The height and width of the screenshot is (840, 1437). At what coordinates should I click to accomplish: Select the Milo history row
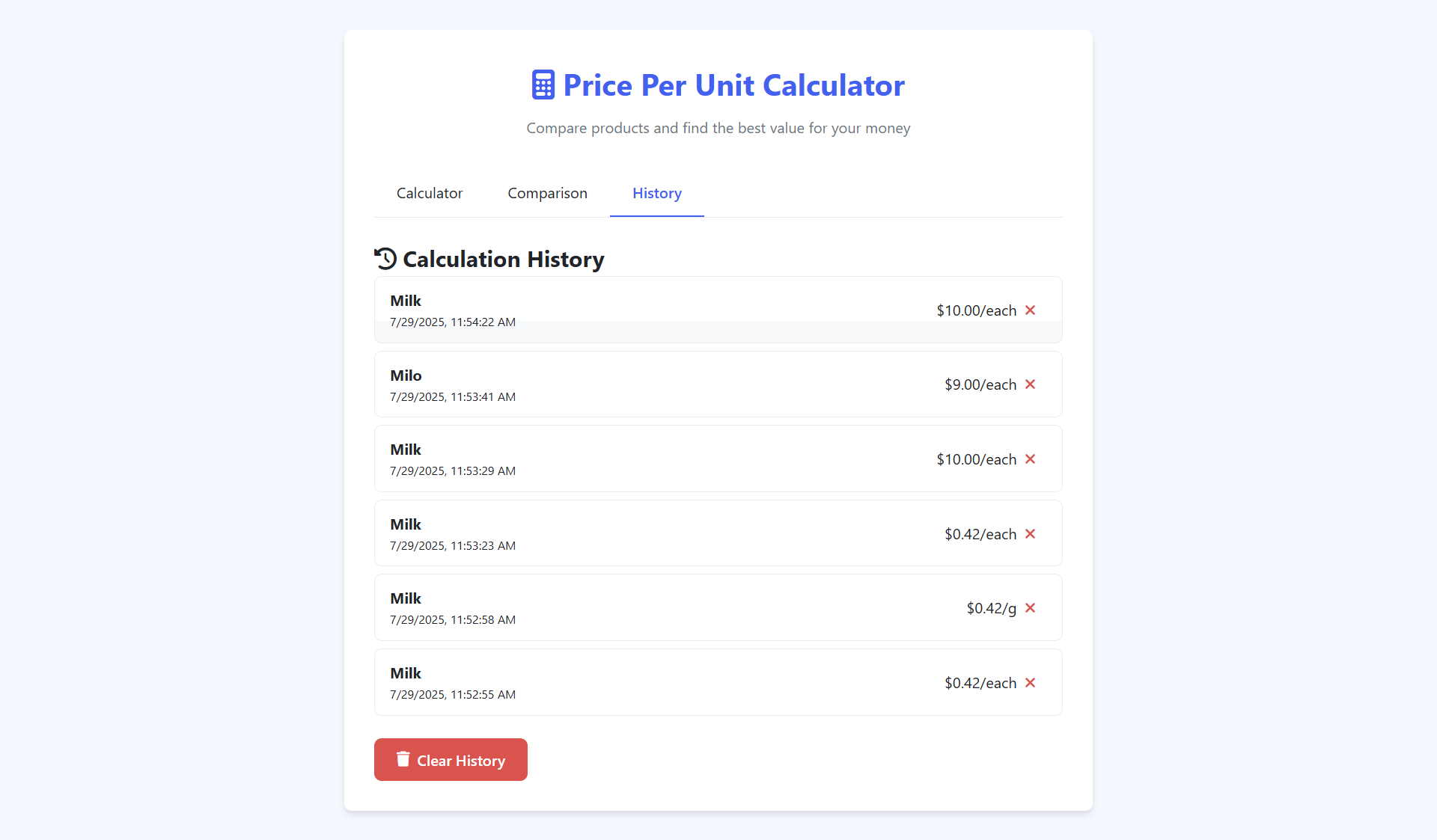718,384
